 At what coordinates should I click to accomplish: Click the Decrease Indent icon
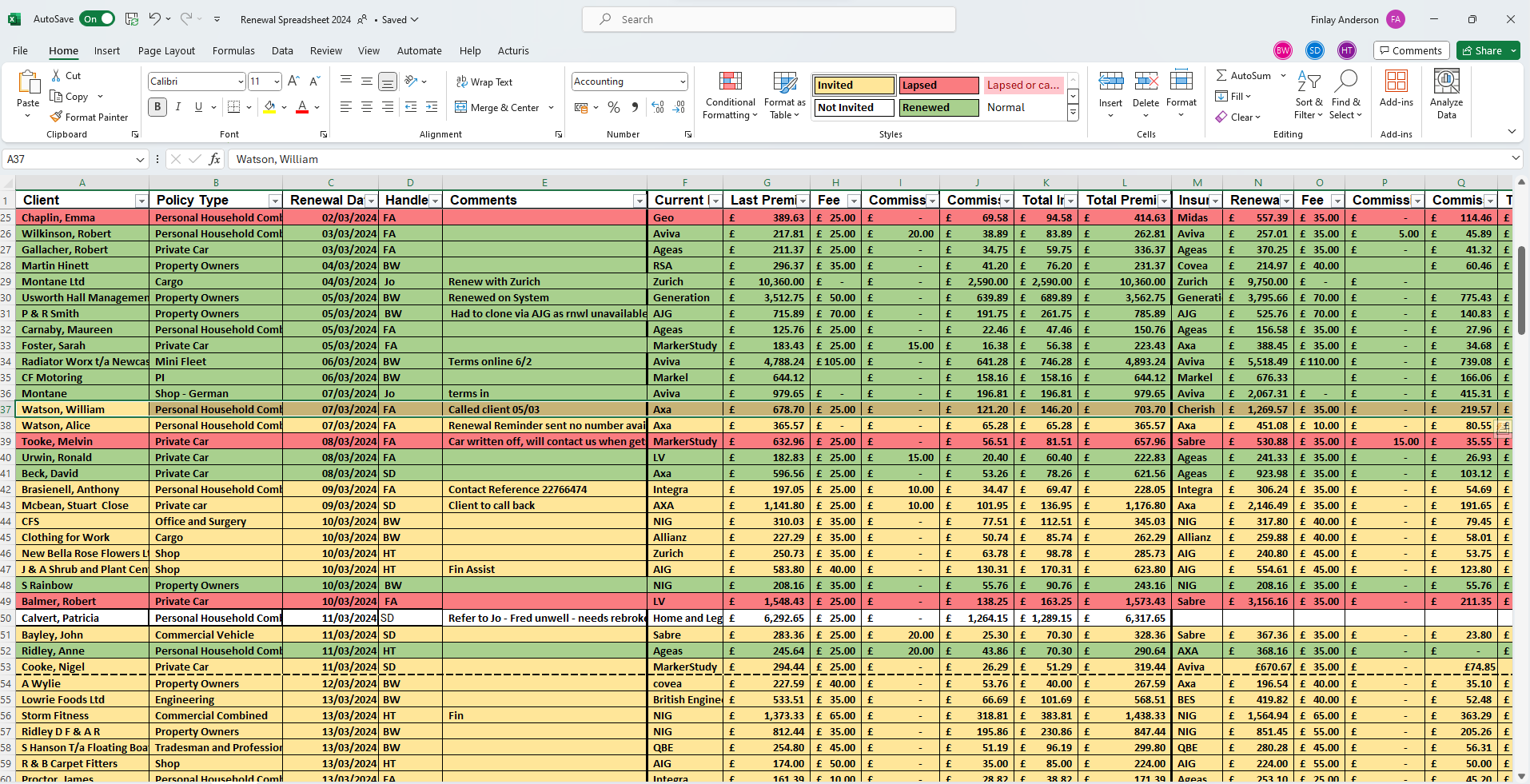[411, 107]
